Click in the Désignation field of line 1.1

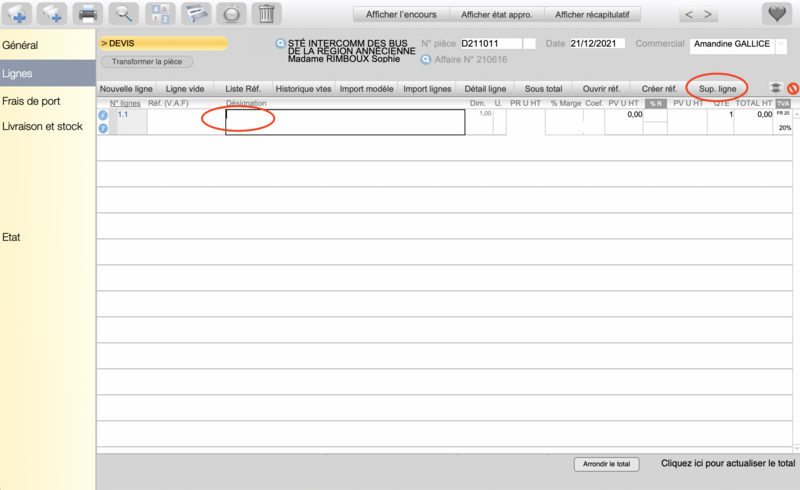344,121
